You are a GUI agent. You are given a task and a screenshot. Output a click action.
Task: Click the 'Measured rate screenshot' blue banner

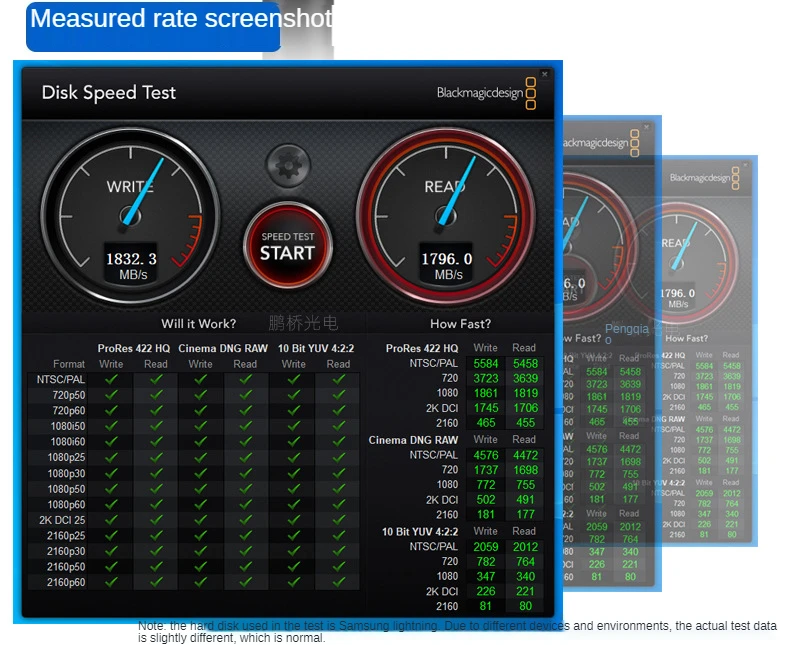tap(153, 27)
